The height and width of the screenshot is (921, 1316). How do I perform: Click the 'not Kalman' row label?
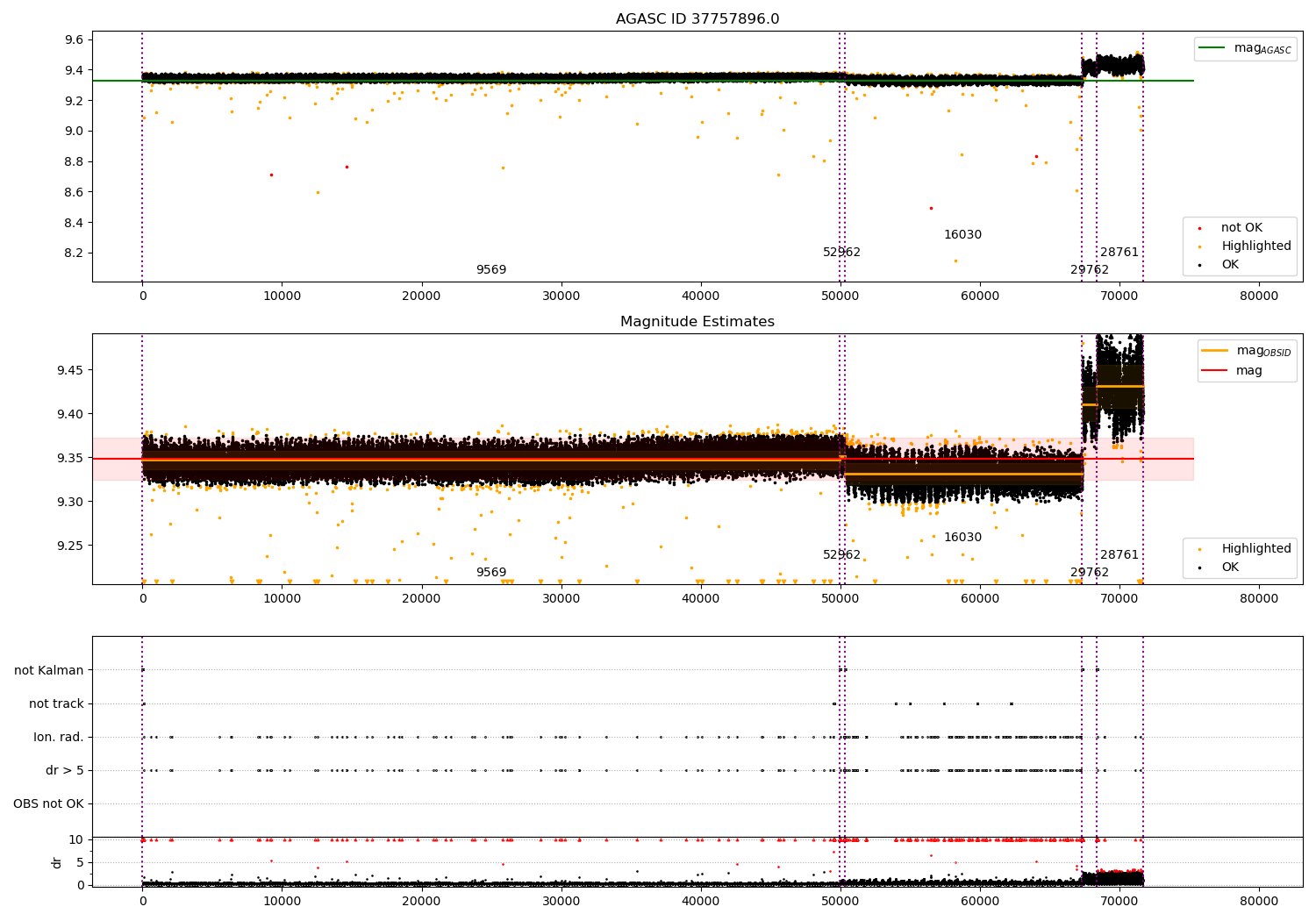[x=49, y=671]
